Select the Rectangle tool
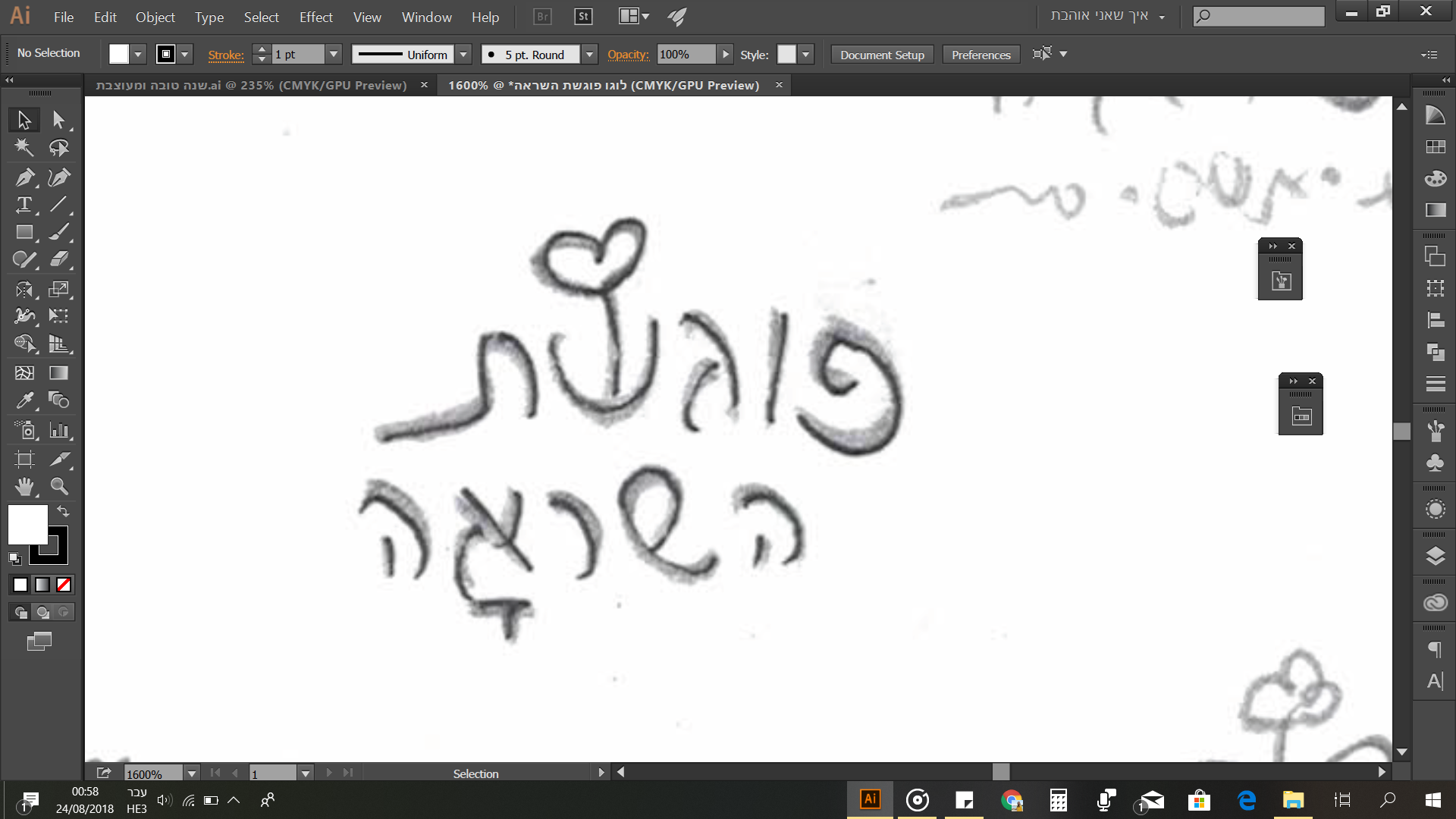 click(x=24, y=232)
